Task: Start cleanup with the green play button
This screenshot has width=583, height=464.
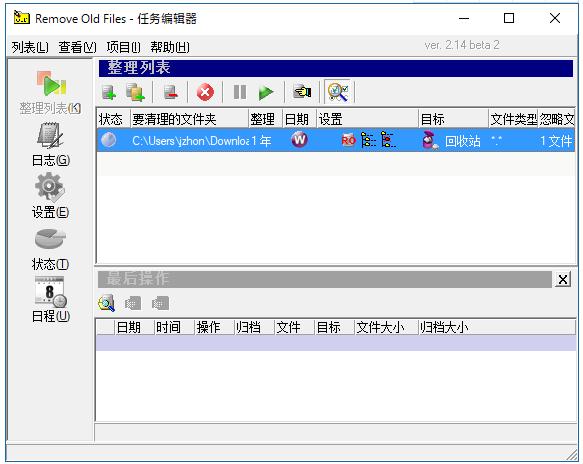Action: pos(266,92)
